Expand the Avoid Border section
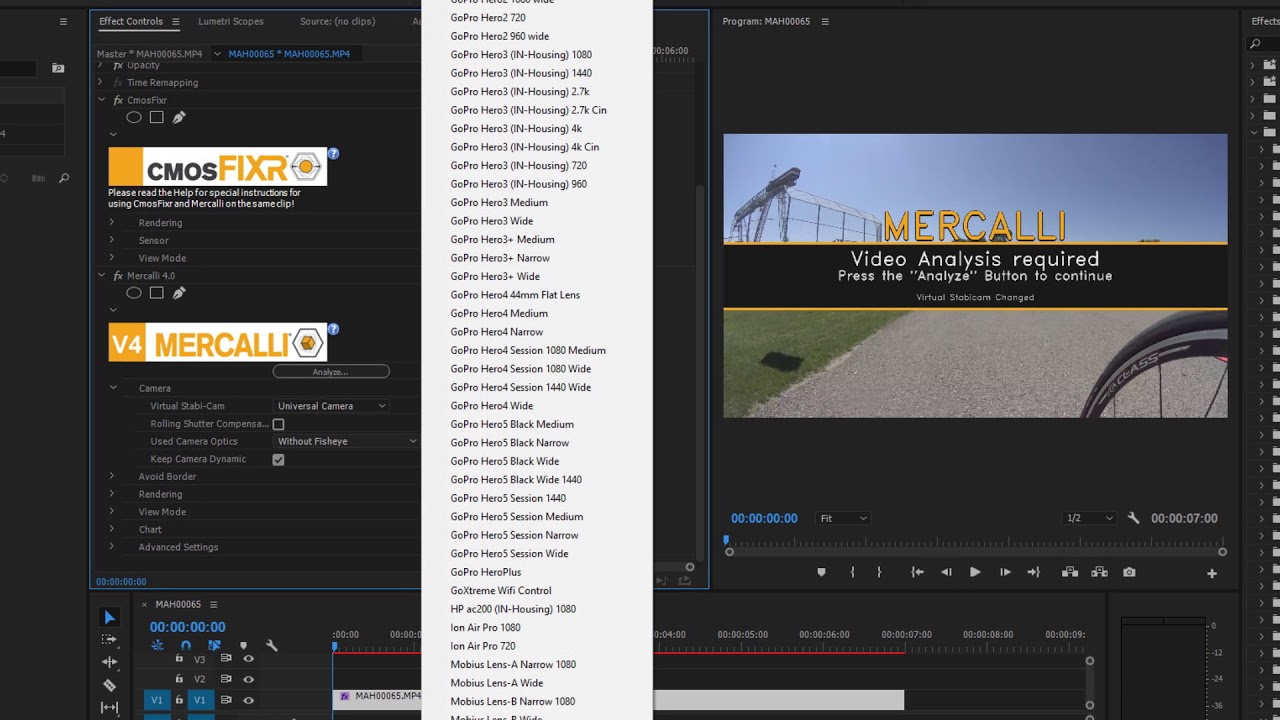The width and height of the screenshot is (1280, 720). point(111,476)
